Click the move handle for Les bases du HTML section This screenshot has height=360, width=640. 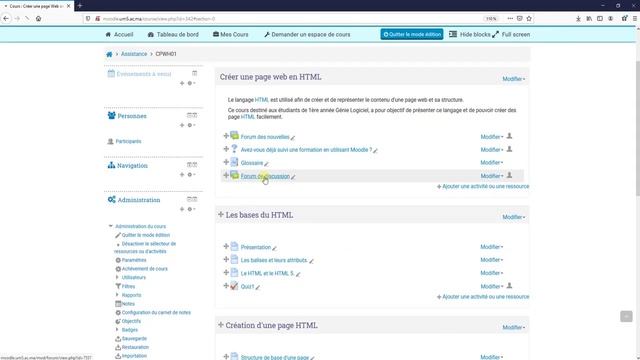221,214
